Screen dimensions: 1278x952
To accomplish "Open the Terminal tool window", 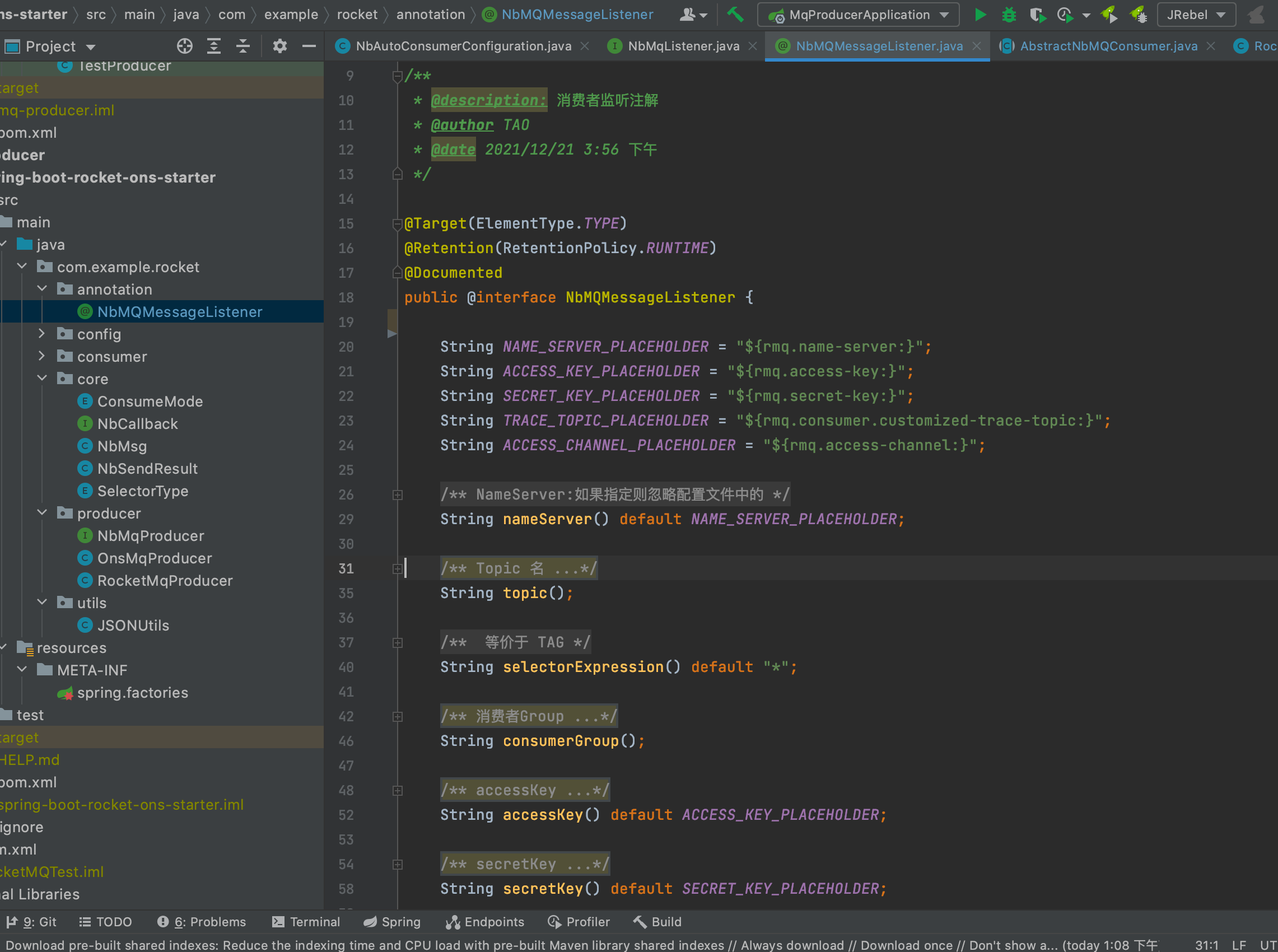I will (x=306, y=921).
